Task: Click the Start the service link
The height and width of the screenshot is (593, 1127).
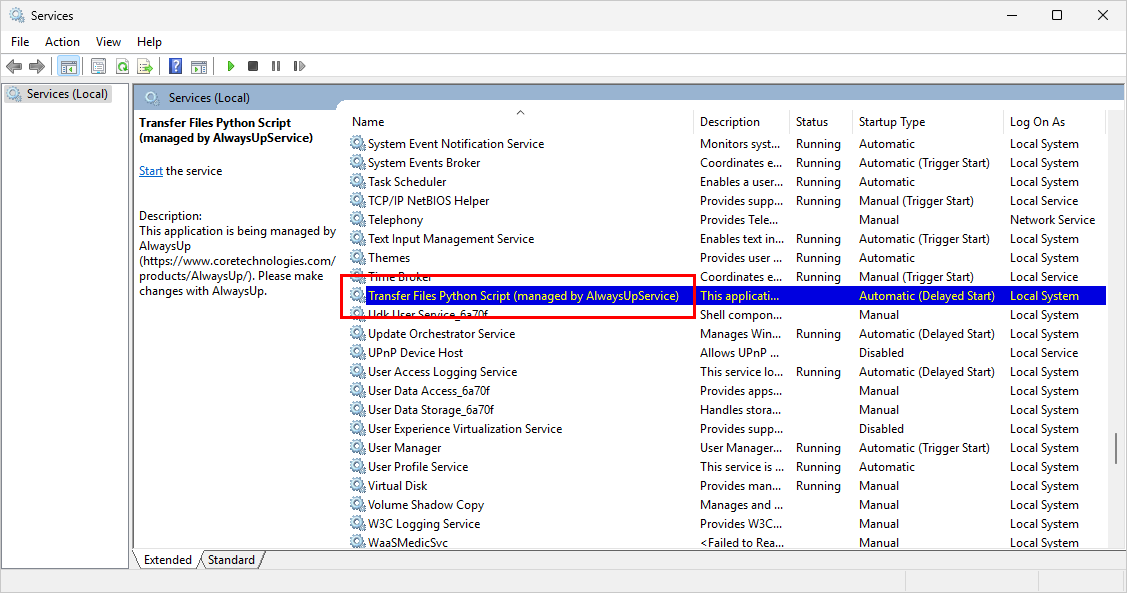Action: tap(150, 170)
